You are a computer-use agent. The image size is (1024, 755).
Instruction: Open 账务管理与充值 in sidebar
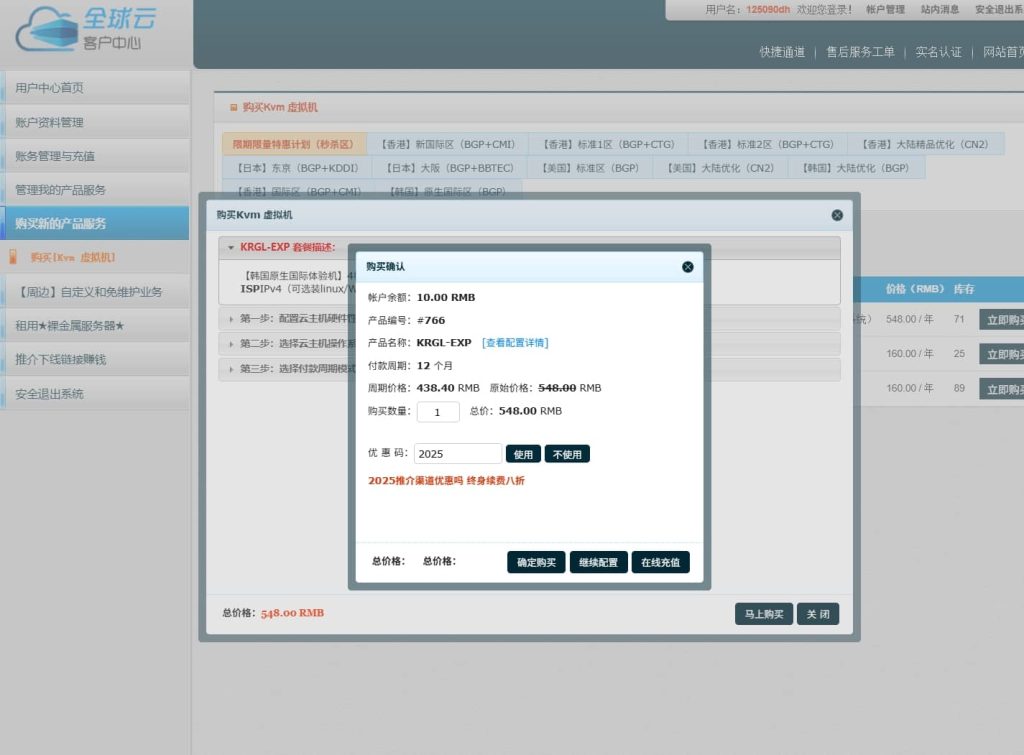coord(55,156)
